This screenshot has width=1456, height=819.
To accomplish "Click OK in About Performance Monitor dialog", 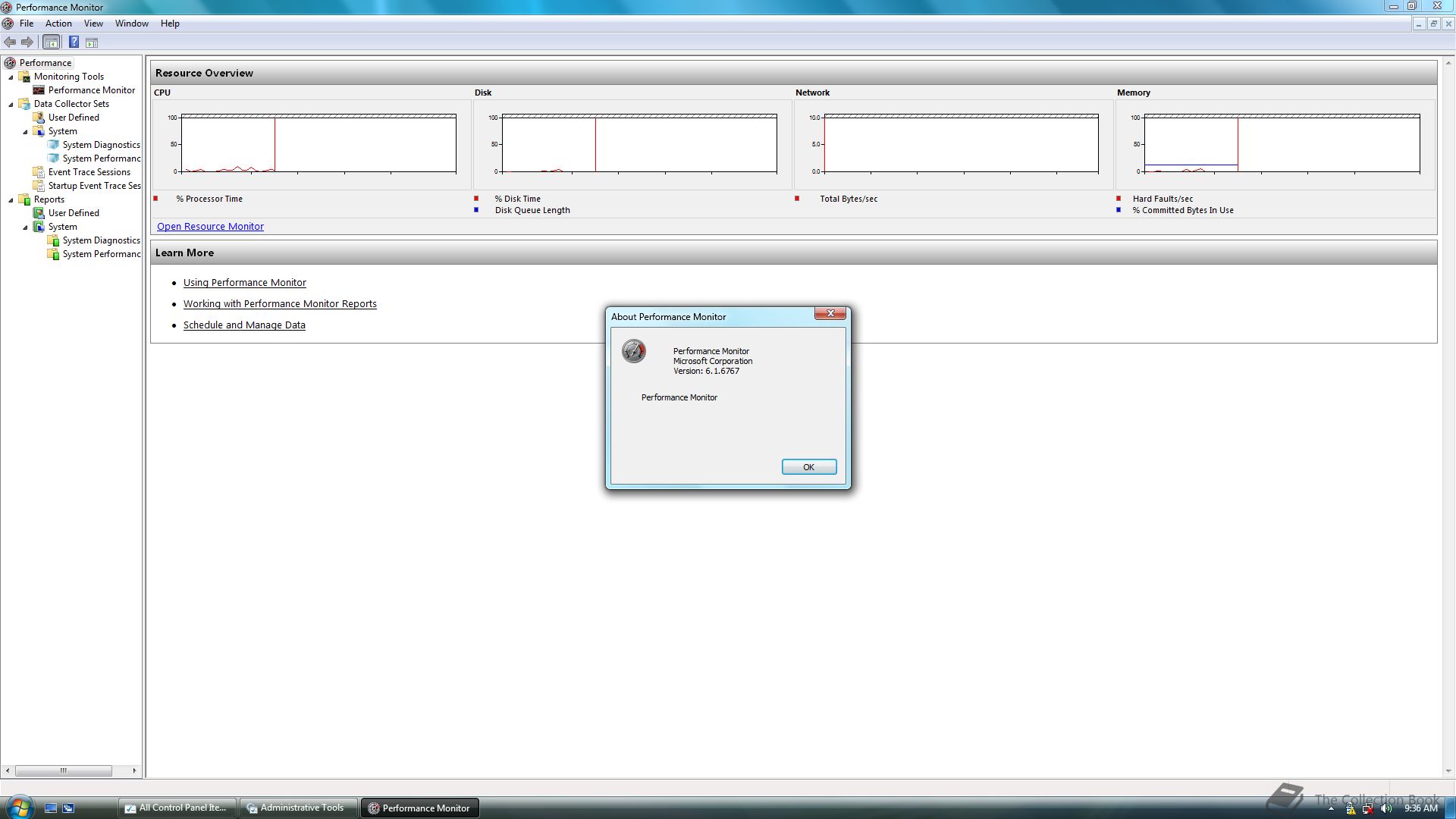I will click(x=809, y=467).
